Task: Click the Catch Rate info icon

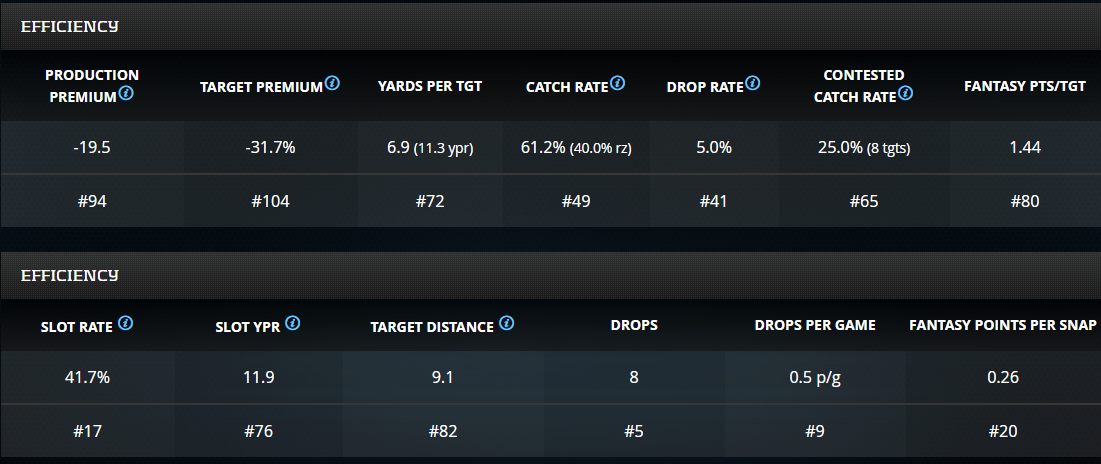Action: click(x=618, y=84)
